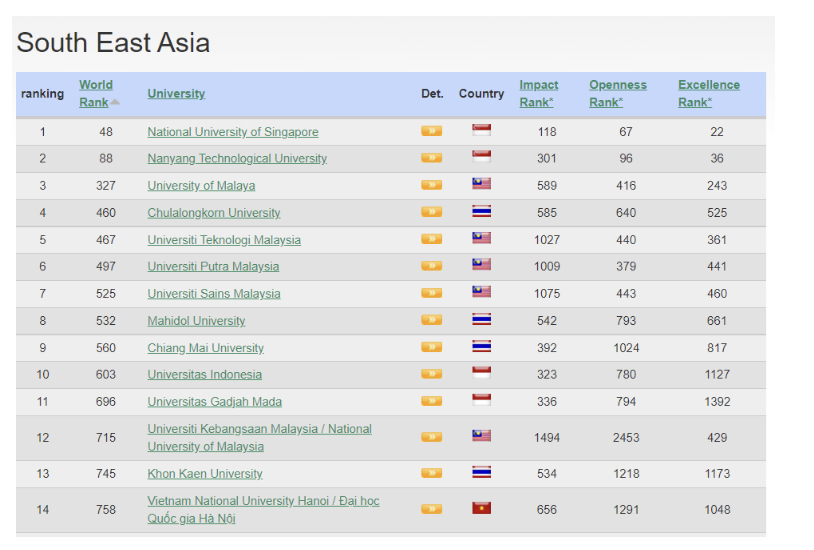This screenshot has height=550, width=814.
Task: Sort table by Excellence Rank header
Action: (709, 93)
